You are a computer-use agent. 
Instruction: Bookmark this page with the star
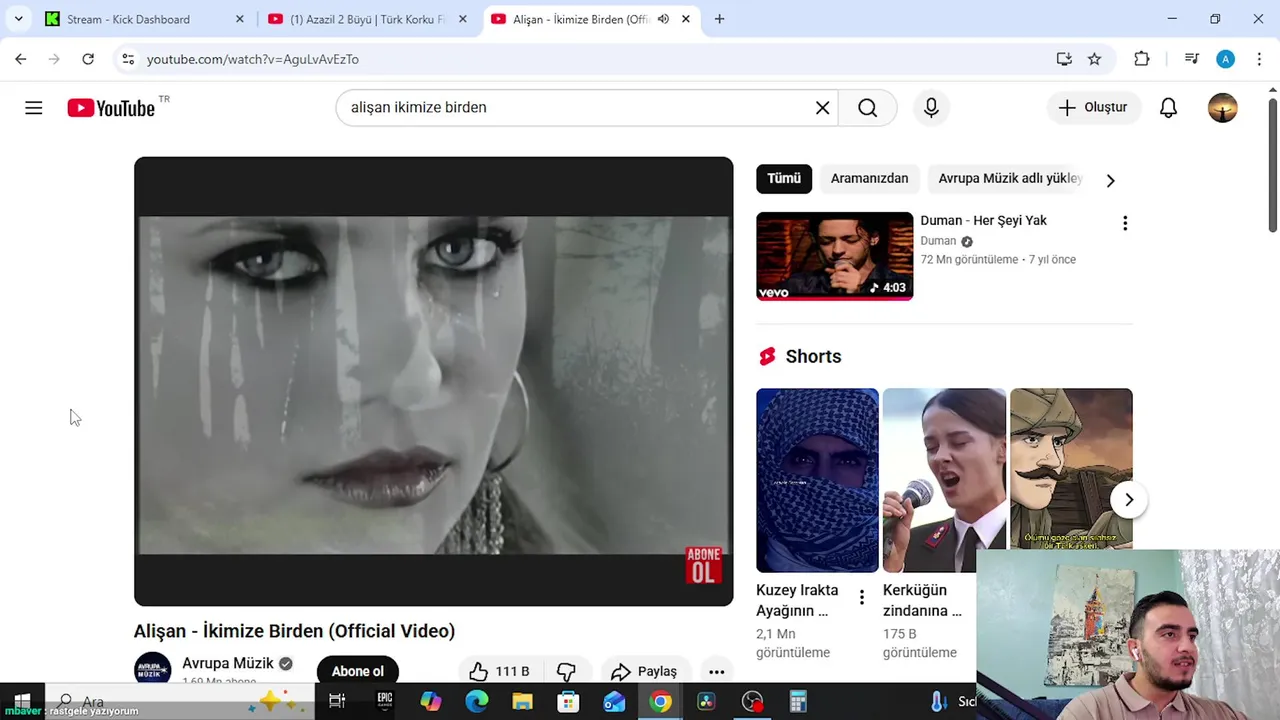[1094, 59]
